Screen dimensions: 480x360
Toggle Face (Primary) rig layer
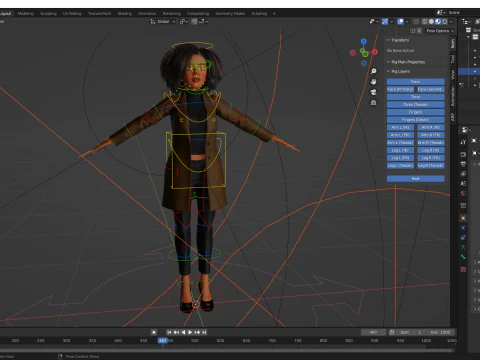[x=400, y=89]
